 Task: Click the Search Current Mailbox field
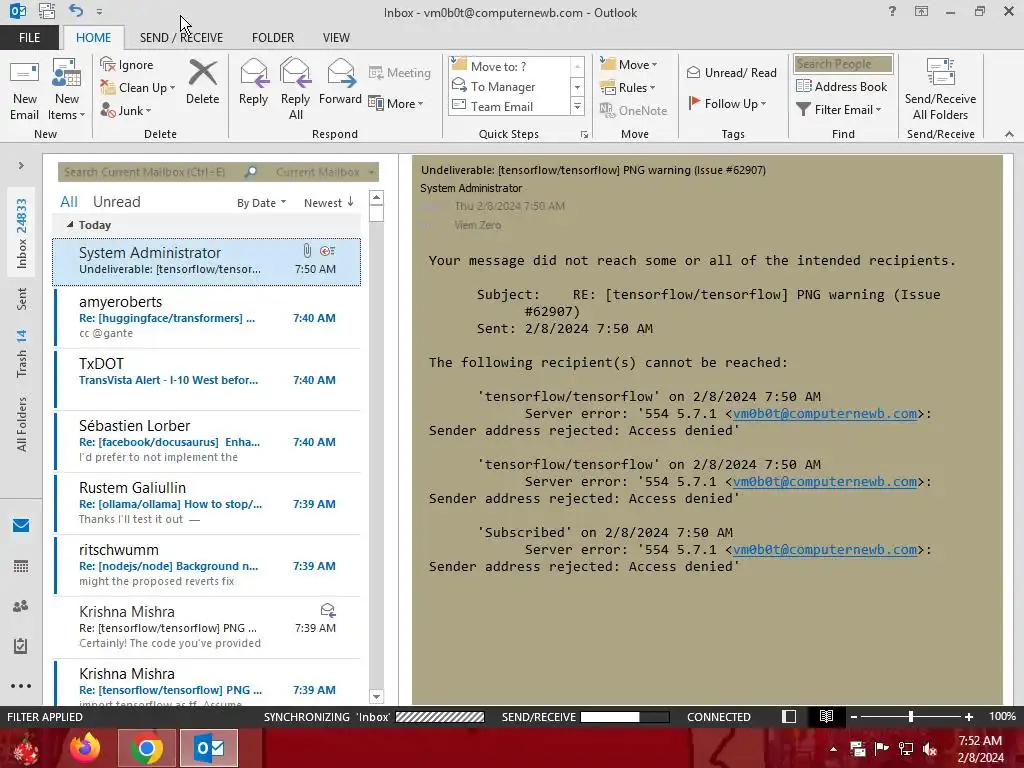[152, 172]
